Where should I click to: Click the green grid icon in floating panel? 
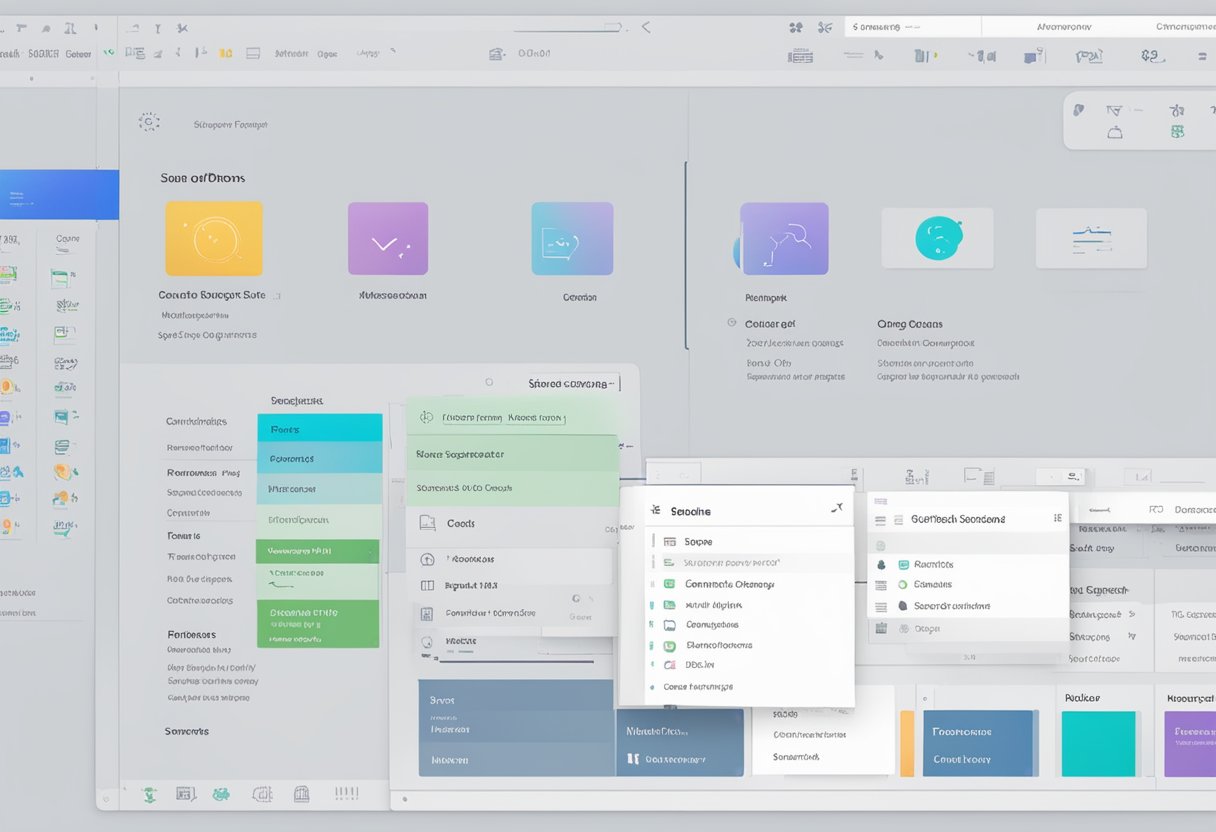coord(1177,132)
